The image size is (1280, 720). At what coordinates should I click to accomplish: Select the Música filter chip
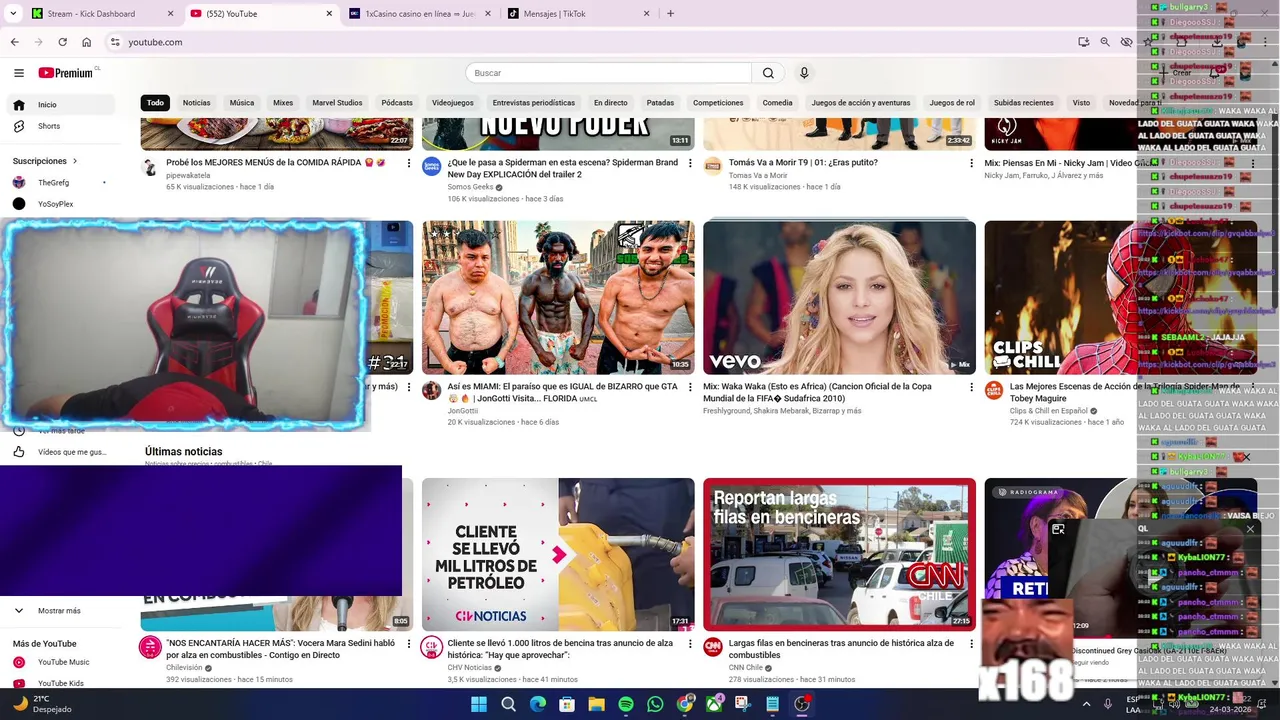coord(242,103)
